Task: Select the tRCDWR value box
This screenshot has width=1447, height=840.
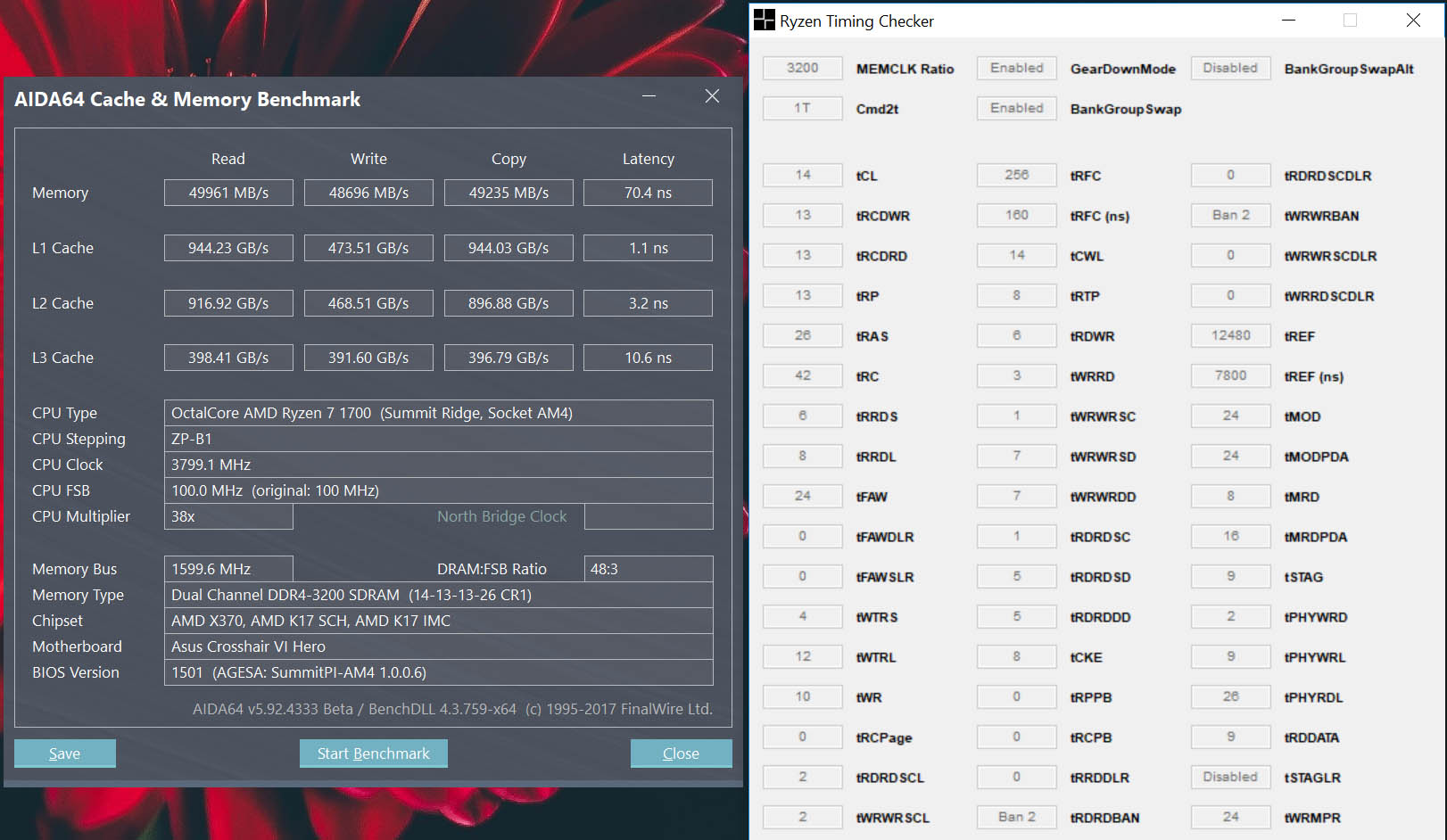Action: pos(803,215)
